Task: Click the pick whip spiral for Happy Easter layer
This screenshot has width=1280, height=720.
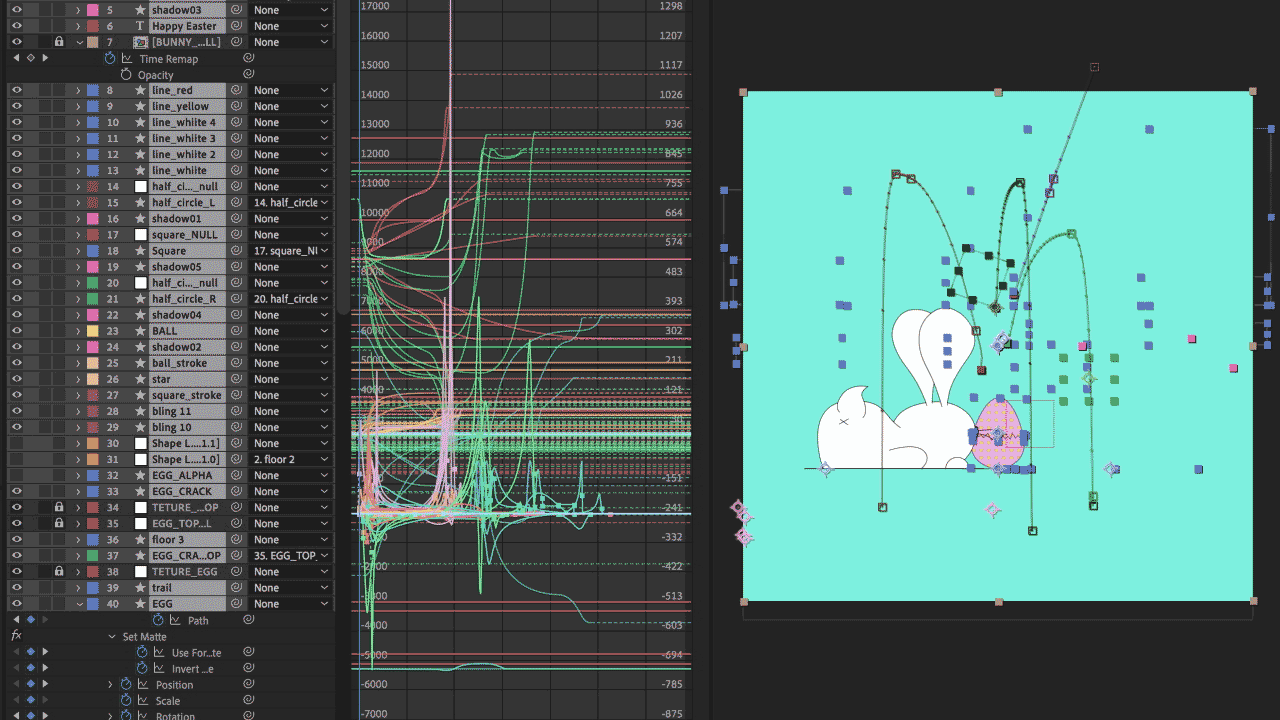Action: (x=237, y=26)
